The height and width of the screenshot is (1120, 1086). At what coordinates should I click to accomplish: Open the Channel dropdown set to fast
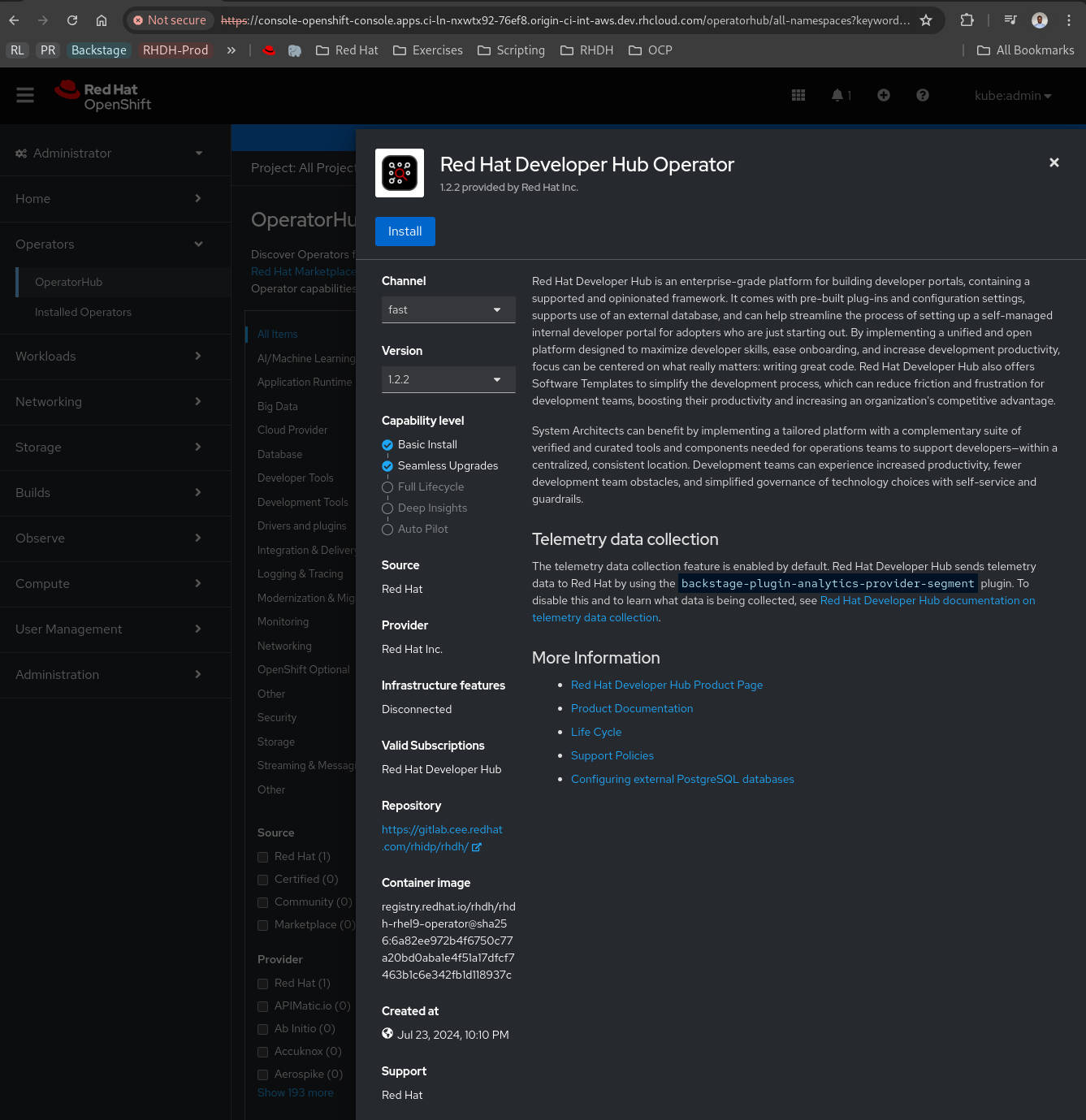pos(448,309)
